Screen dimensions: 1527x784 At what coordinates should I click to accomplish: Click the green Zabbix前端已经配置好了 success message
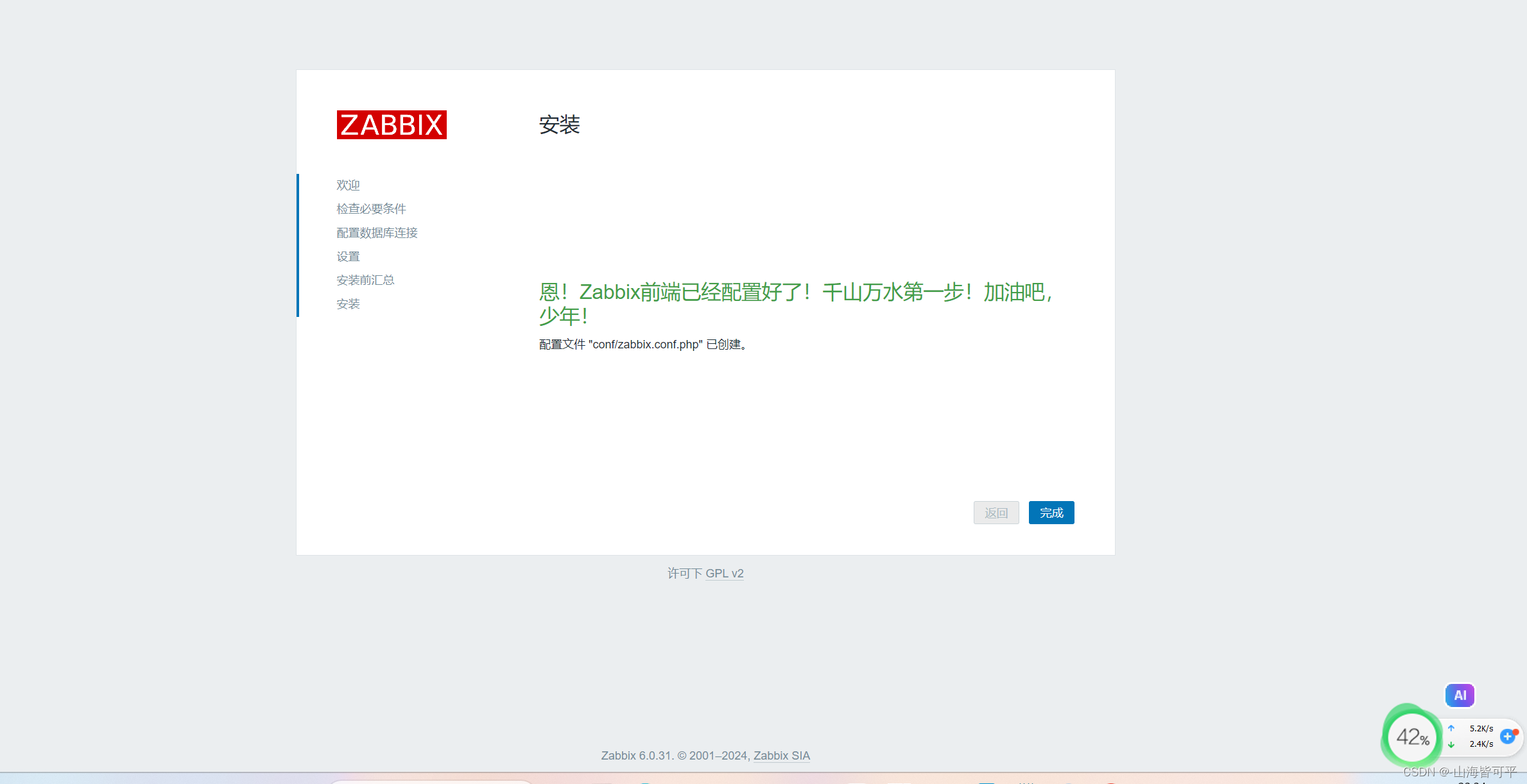(x=796, y=303)
